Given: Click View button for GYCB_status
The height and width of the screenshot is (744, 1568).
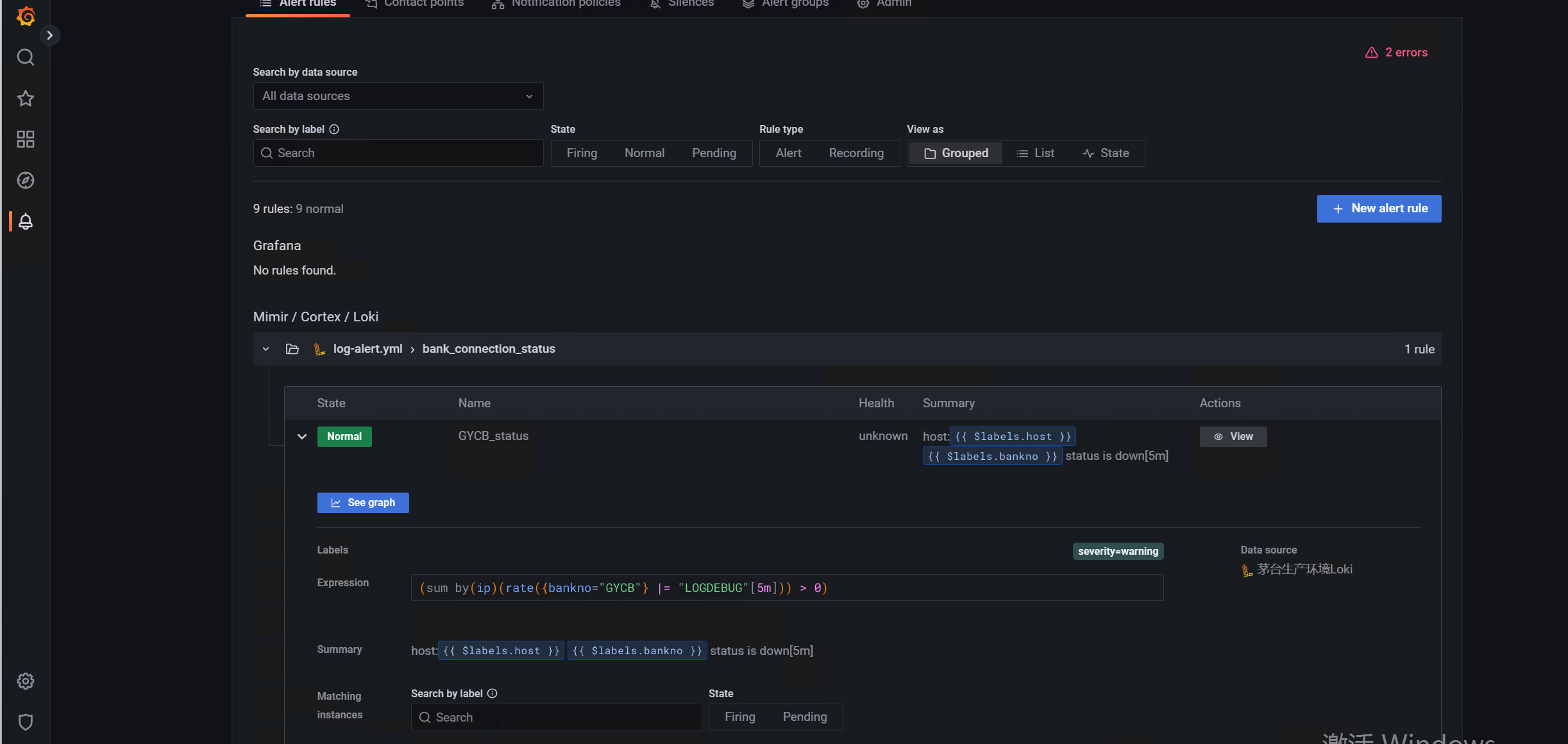Looking at the screenshot, I should 1233,437.
